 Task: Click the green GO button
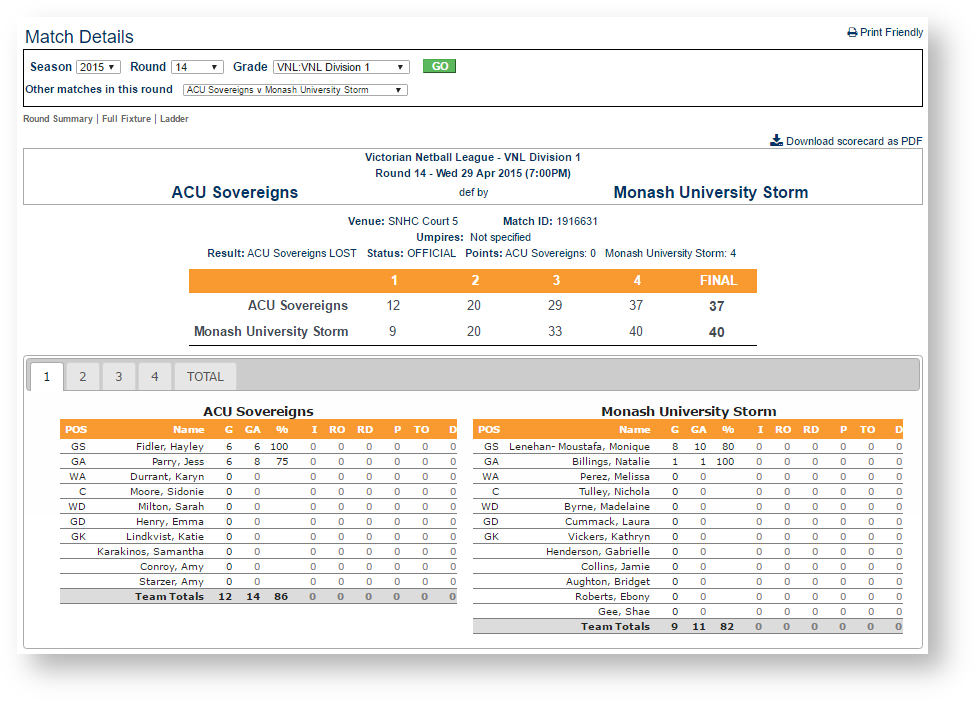[x=439, y=66]
